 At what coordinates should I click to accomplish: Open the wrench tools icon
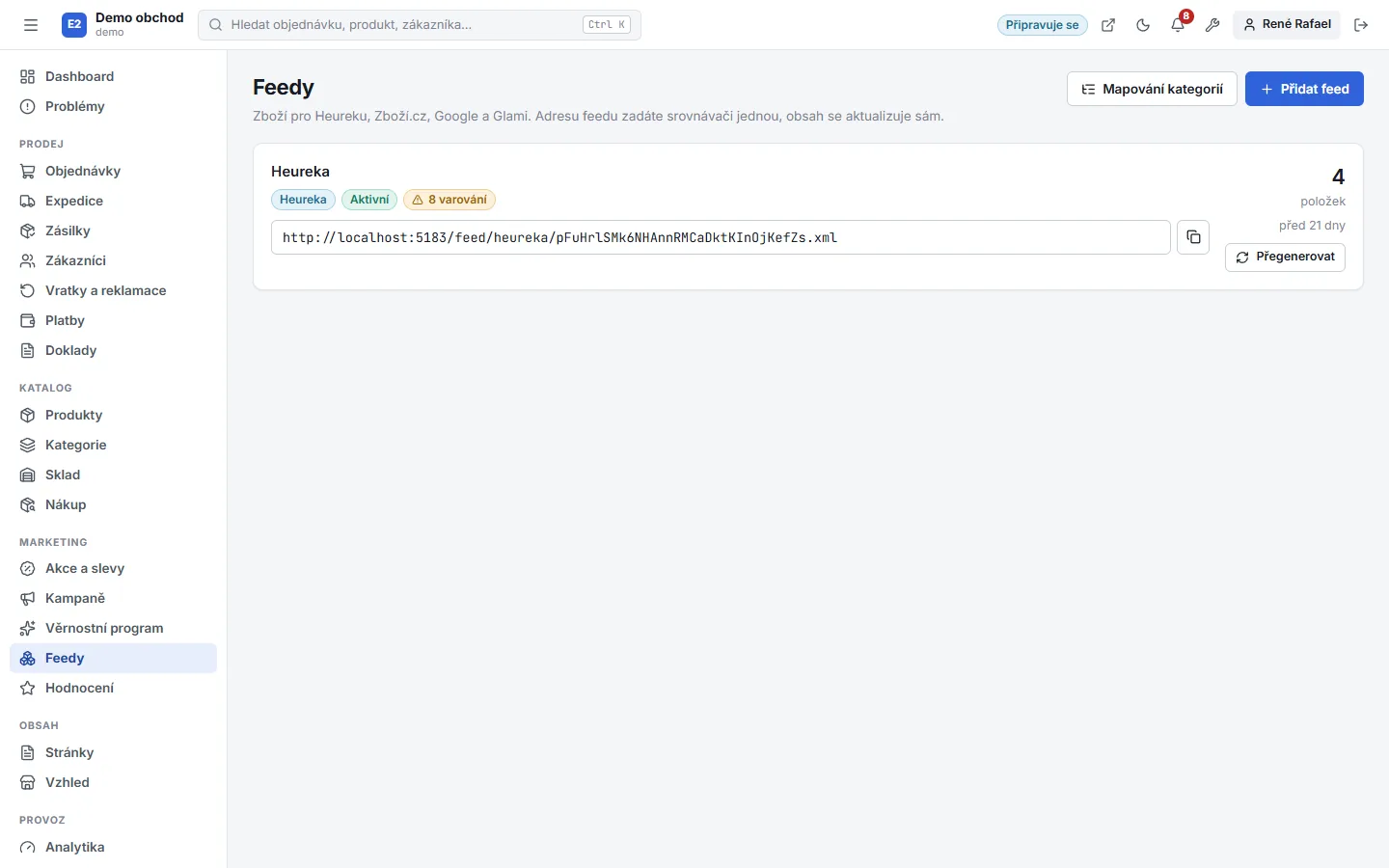pyautogui.click(x=1212, y=25)
